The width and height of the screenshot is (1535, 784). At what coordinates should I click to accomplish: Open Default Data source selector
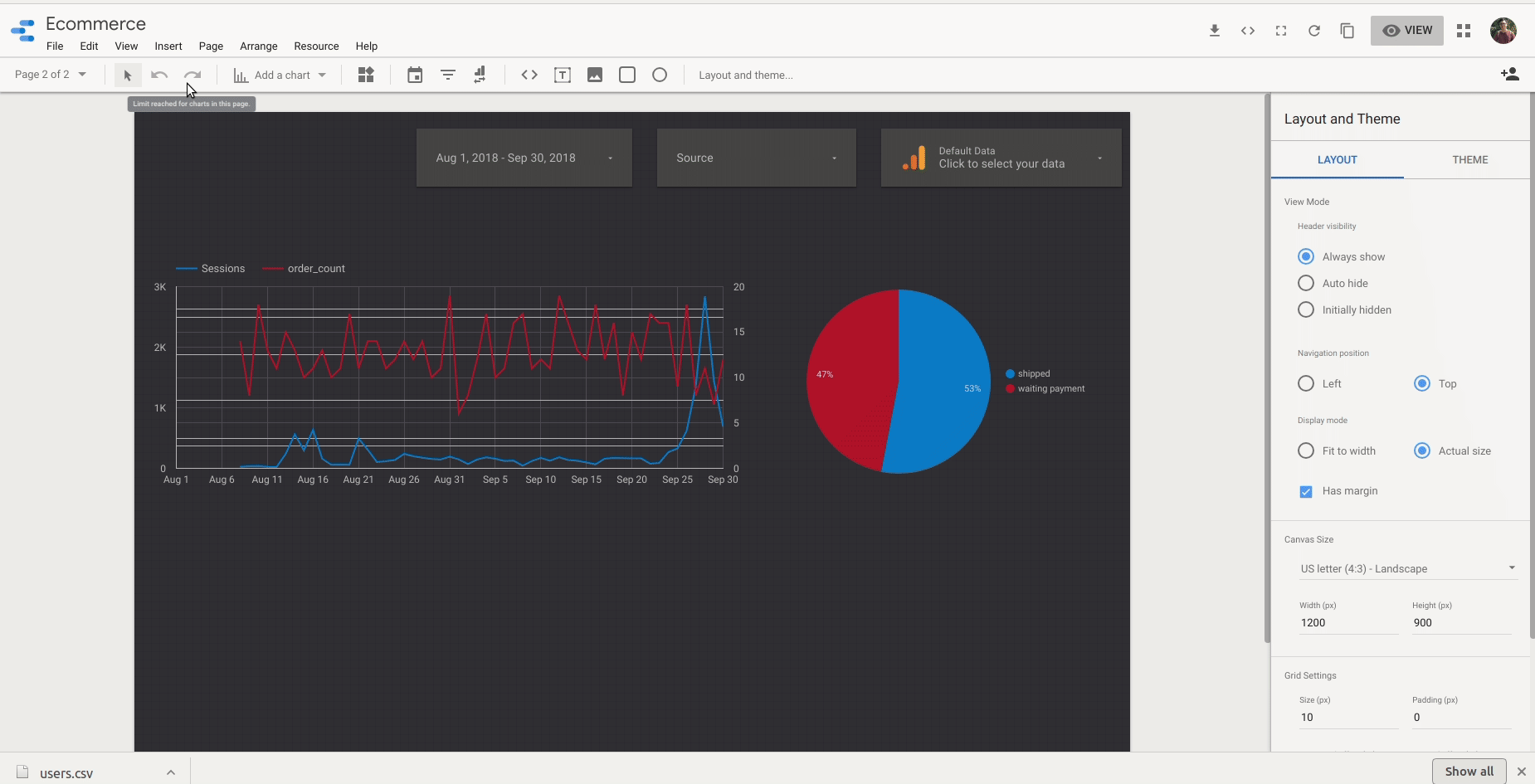pos(1001,158)
